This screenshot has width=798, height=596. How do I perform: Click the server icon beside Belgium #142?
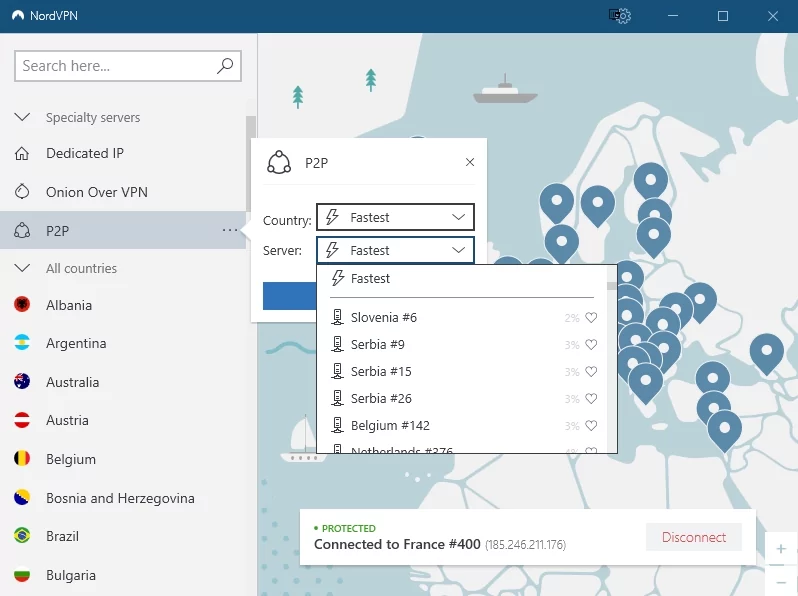(x=337, y=425)
